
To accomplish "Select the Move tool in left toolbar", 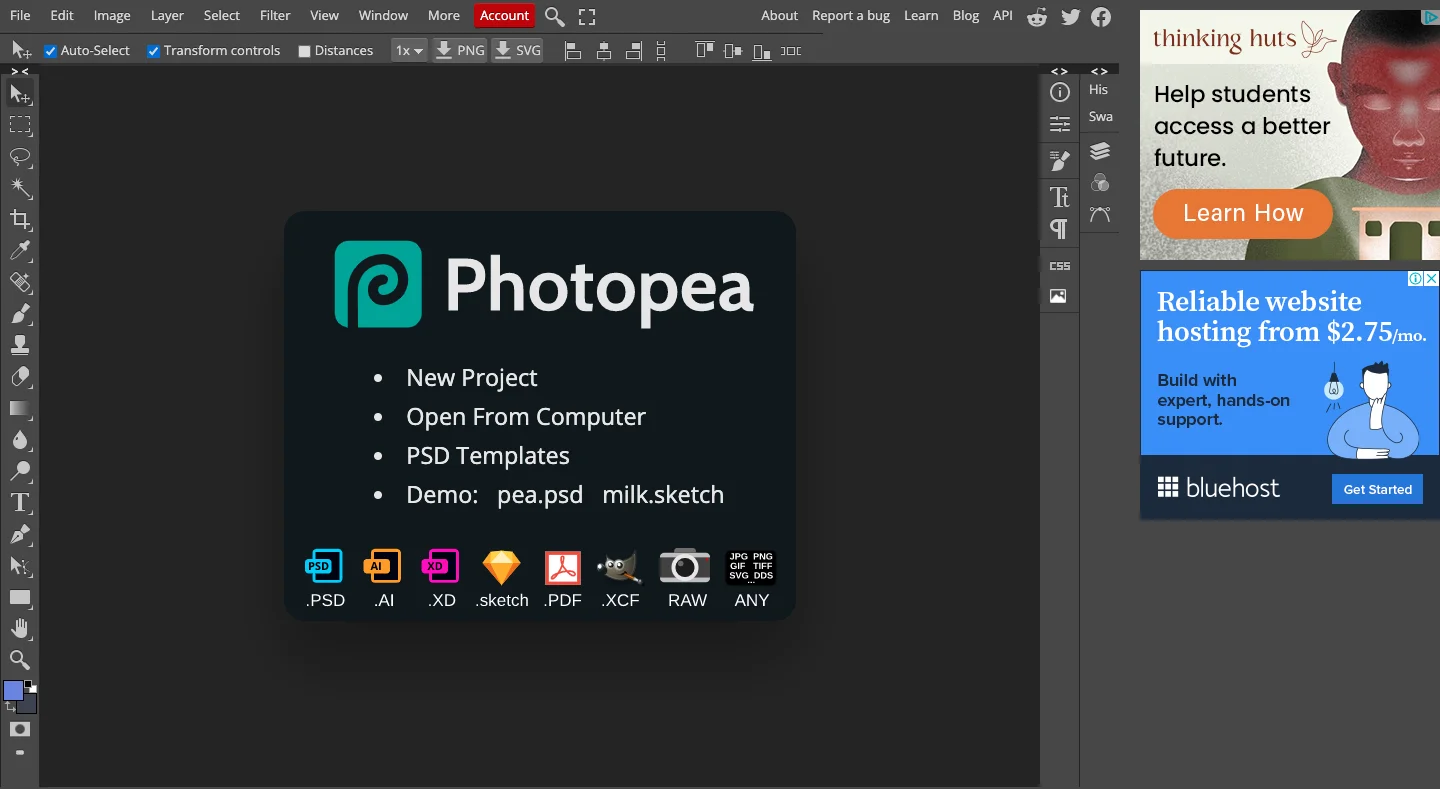I will click(x=19, y=94).
